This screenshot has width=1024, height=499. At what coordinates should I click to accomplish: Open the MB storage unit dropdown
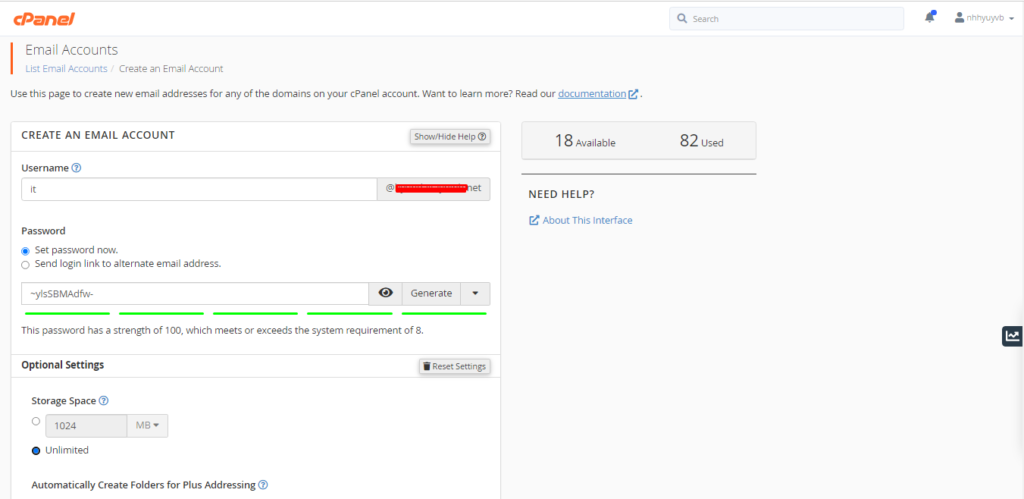(x=146, y=426)
